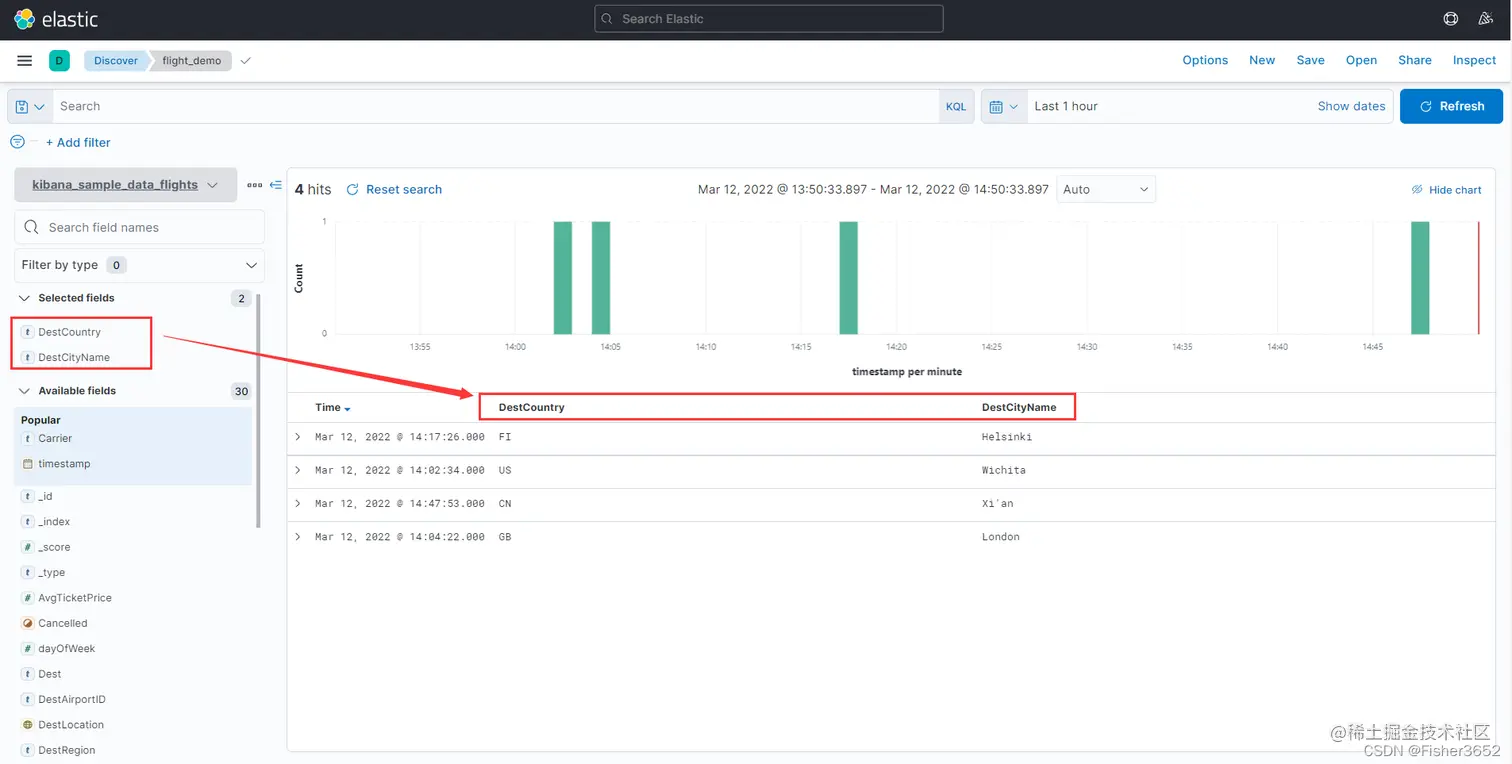Click the filter options circle icon
This screenshot has width=1512, height=764.
[x=17, y=142]
